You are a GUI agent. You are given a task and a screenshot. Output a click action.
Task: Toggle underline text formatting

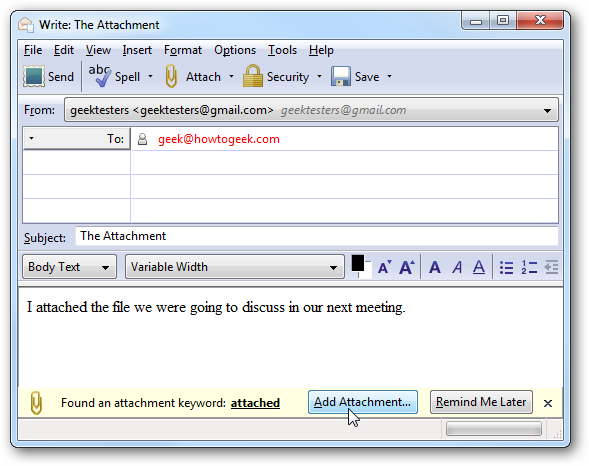coord(479,267)
